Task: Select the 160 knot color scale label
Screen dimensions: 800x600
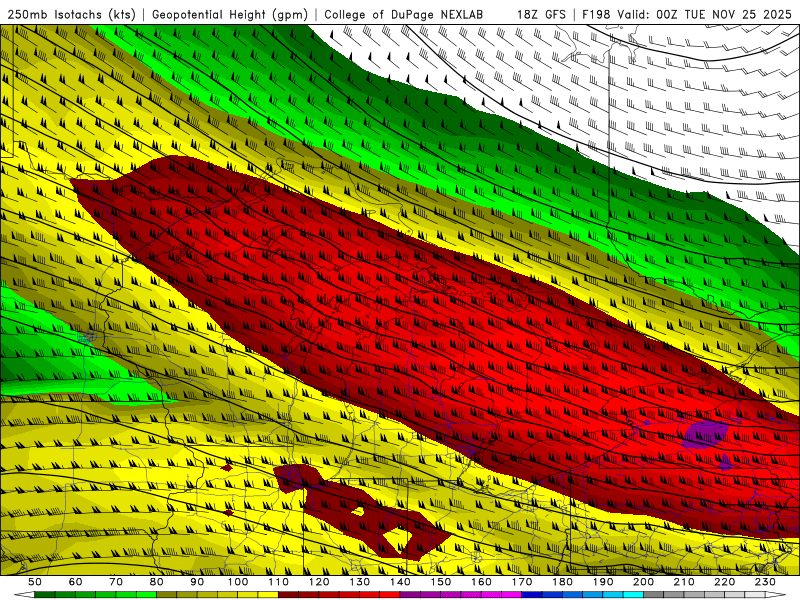Action: [x=481, y=582]
